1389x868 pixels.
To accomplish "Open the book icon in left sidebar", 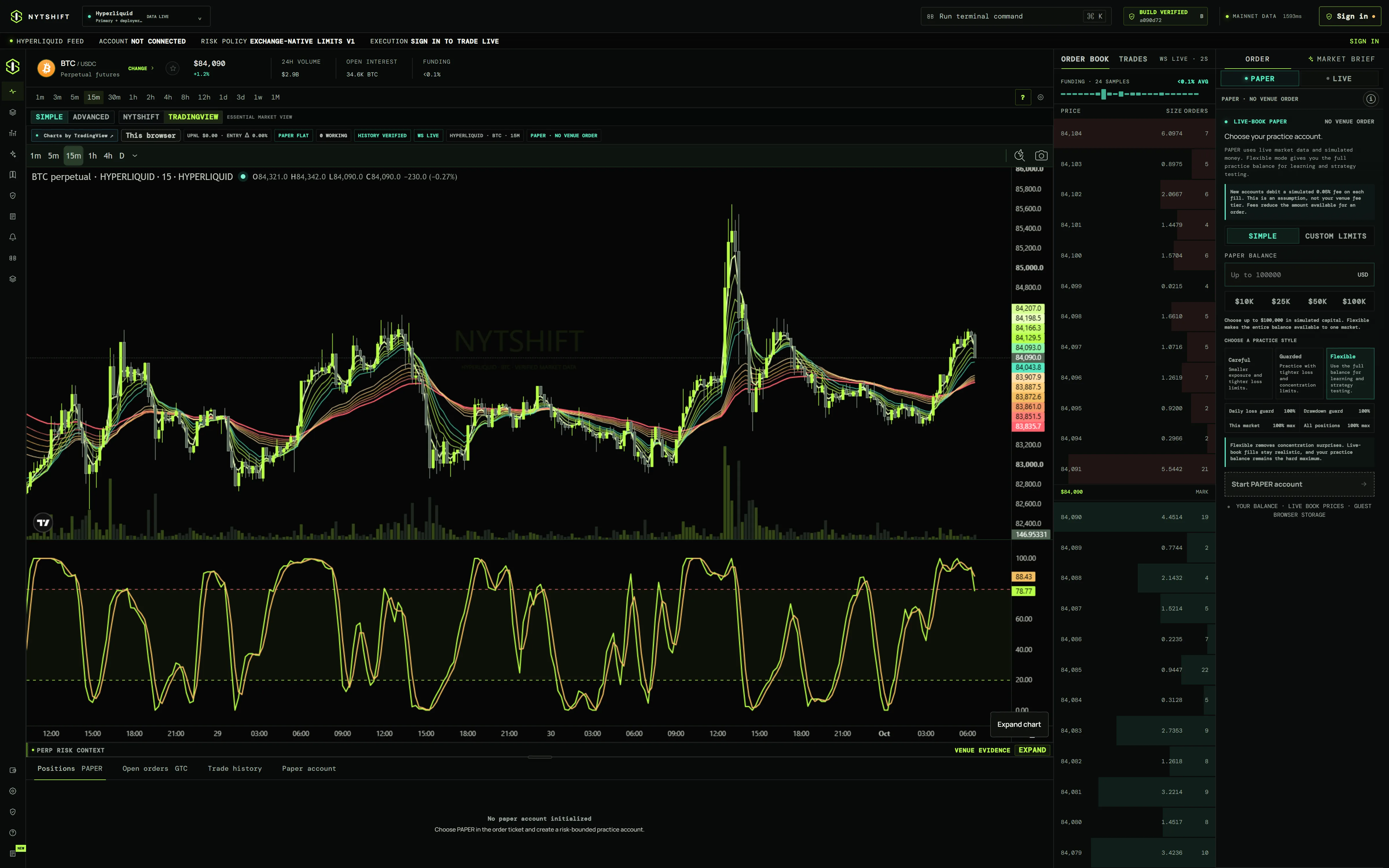I will click(13, 174).
